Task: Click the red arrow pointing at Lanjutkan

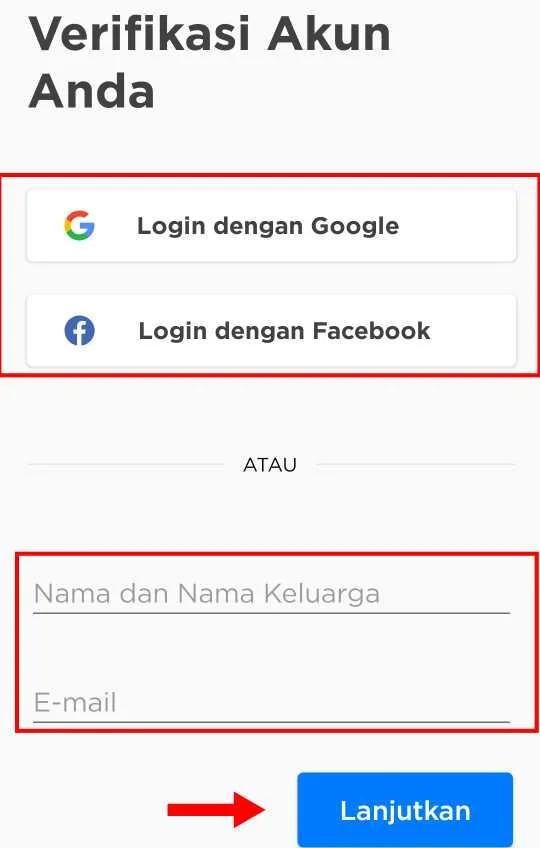Action: pos(216,810)
